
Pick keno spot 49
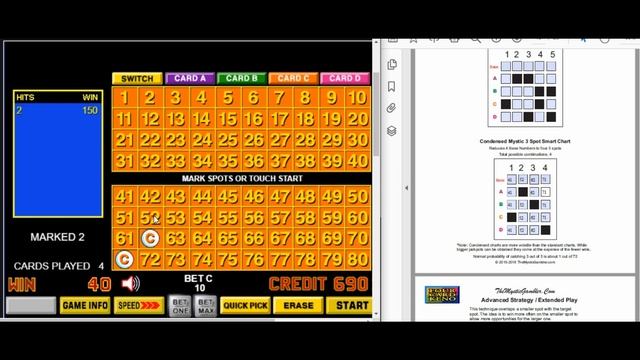coord(331,197)
